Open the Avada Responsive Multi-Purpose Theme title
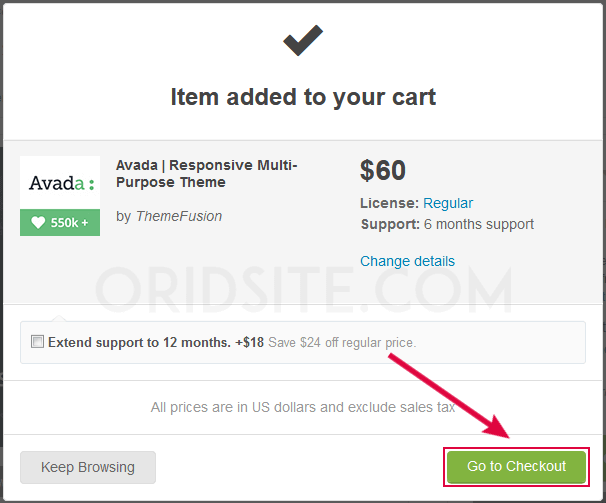The height and width of the screenshot is (503, 606). (207, 174)
